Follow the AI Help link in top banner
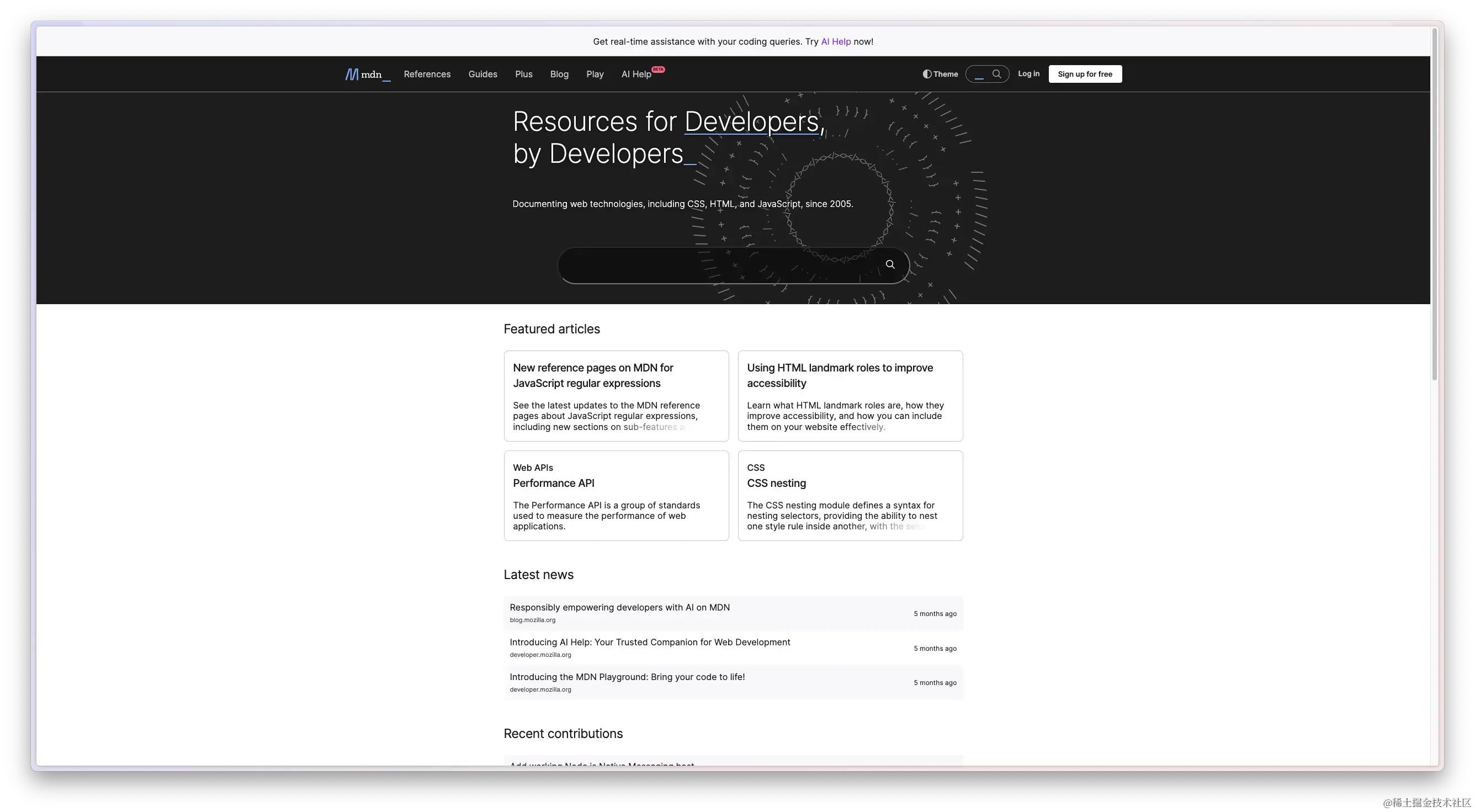The image size is (1475, 812). [x=835, y=42]
